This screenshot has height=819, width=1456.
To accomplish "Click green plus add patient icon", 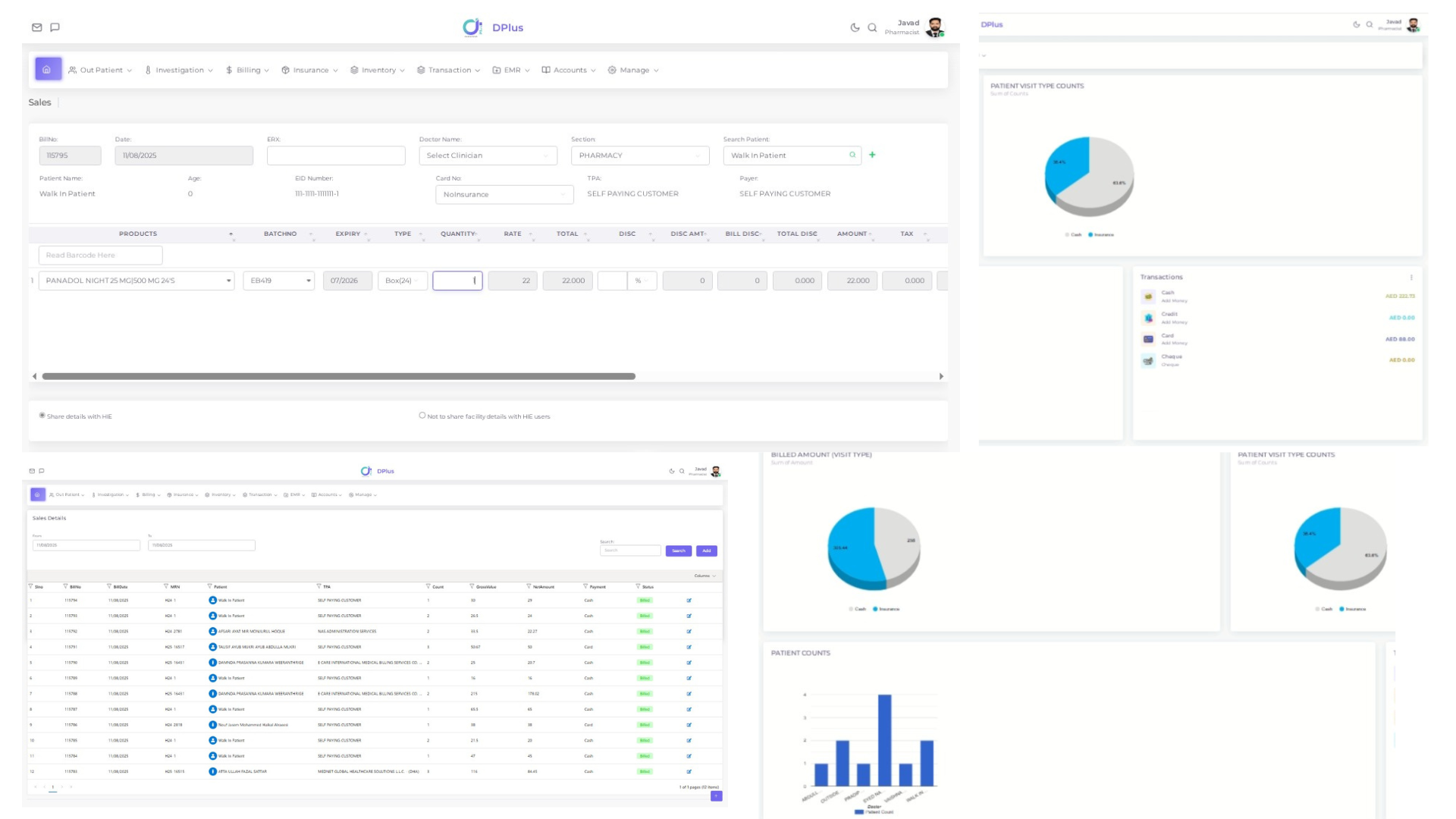I will (x=872, y=155).
